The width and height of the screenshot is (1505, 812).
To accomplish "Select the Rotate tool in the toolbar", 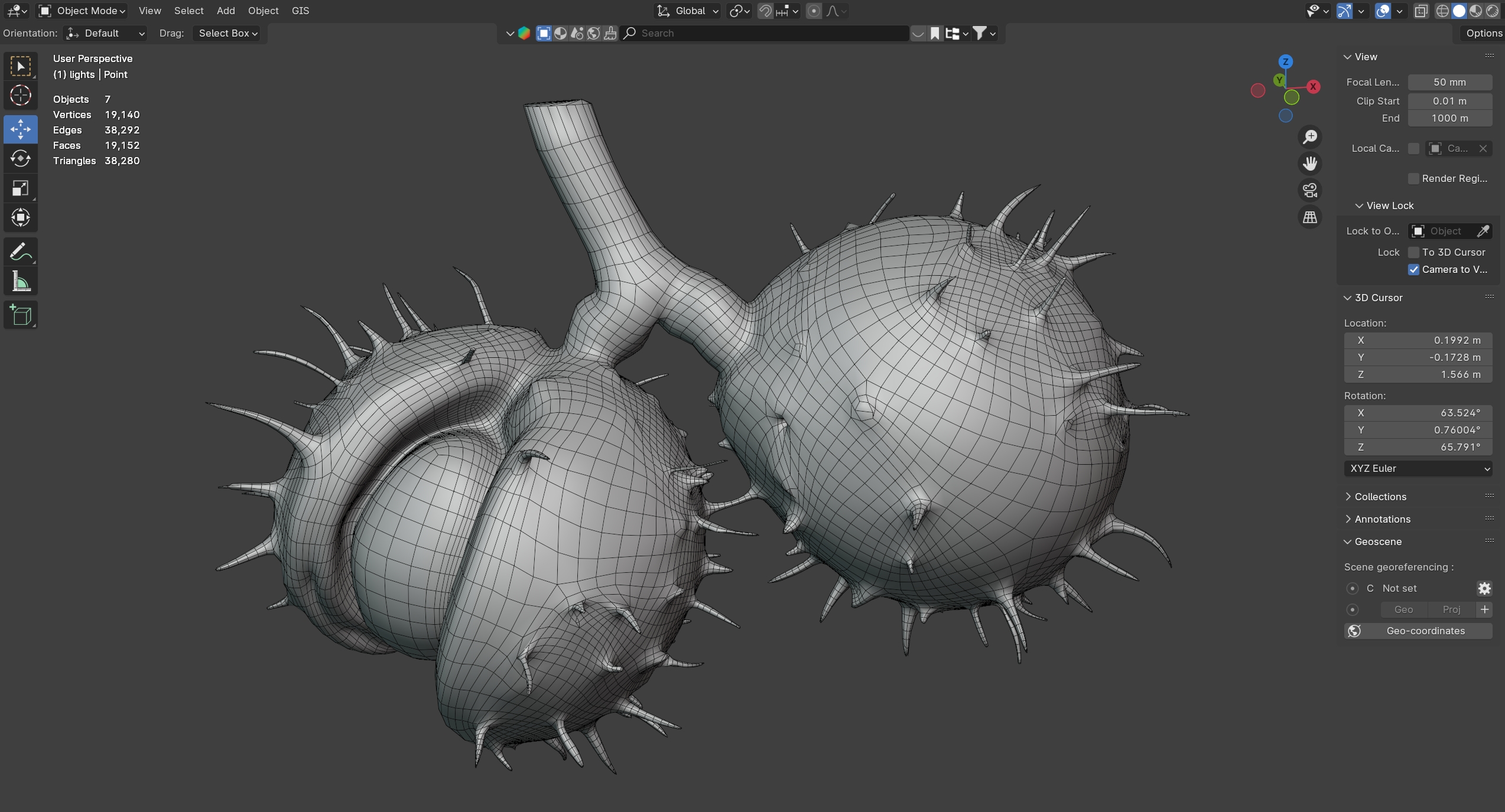I will point(21,158).
